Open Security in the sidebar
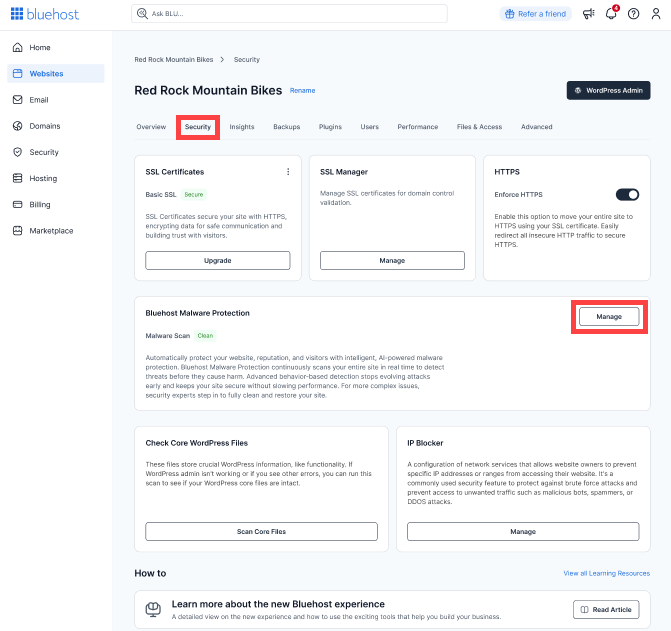 tap(56, 152)
